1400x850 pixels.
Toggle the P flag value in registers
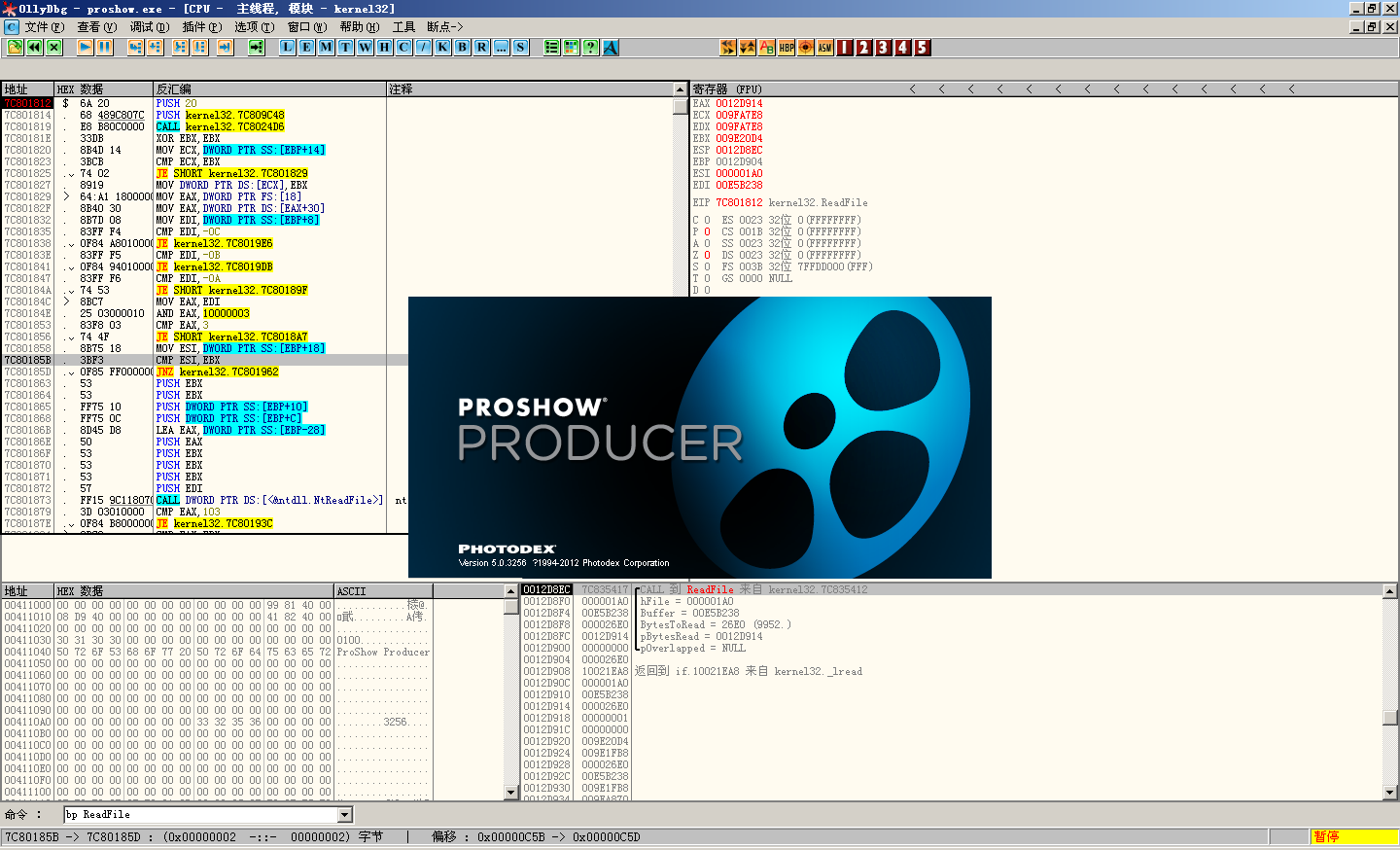pyautogui.click(x=707, y=231)
